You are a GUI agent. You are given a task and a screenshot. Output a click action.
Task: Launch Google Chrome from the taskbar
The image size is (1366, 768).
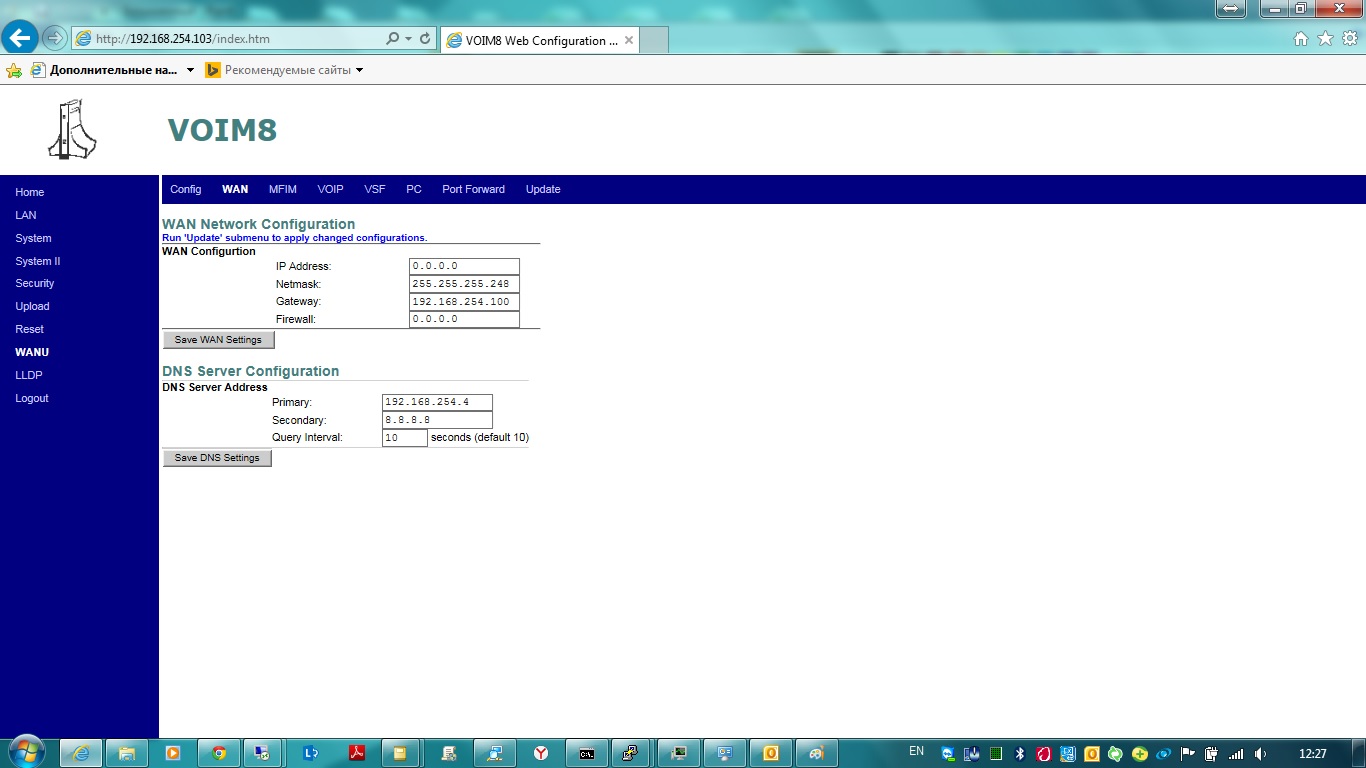219,753
